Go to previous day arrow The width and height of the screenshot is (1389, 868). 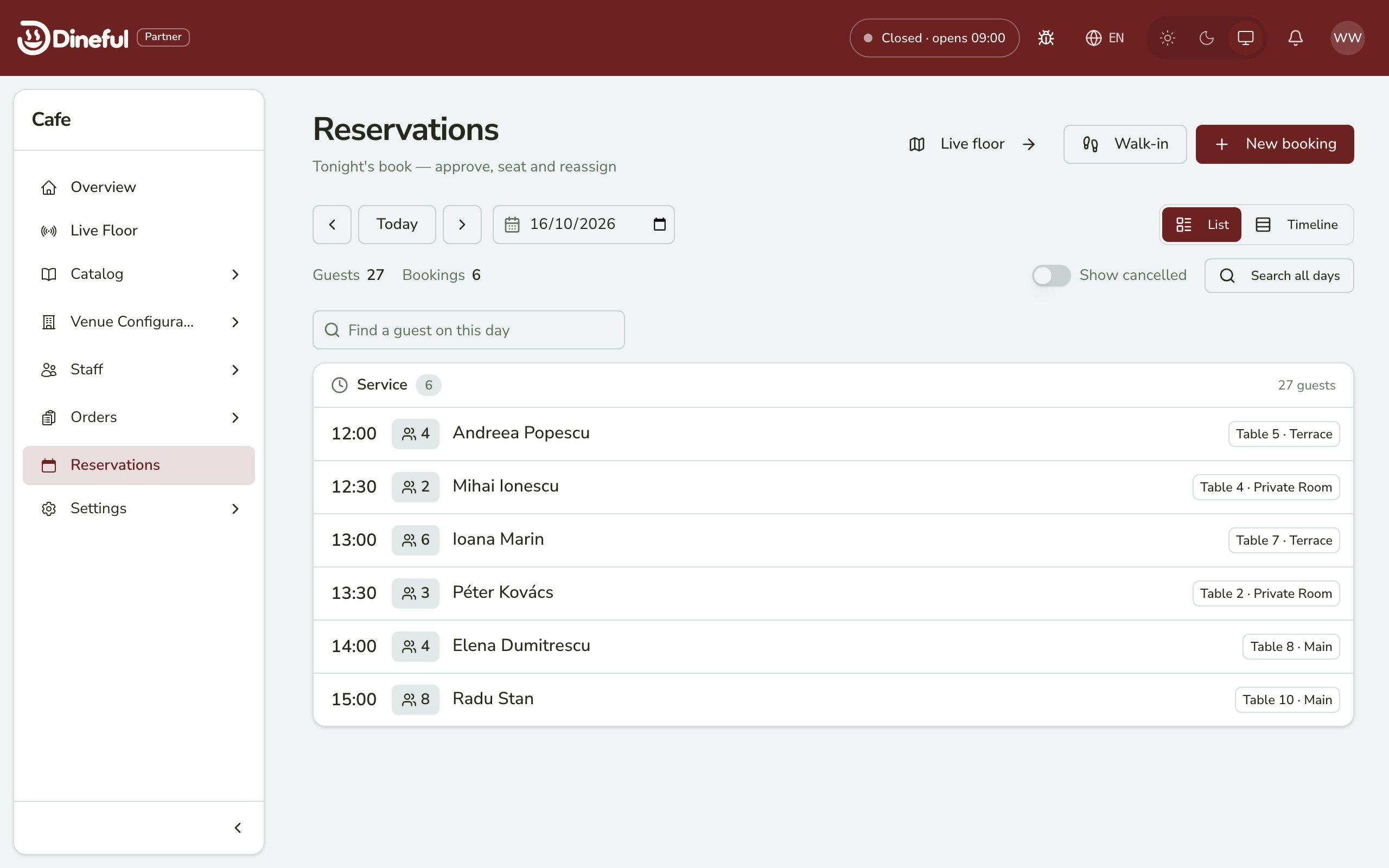point(332,225)
